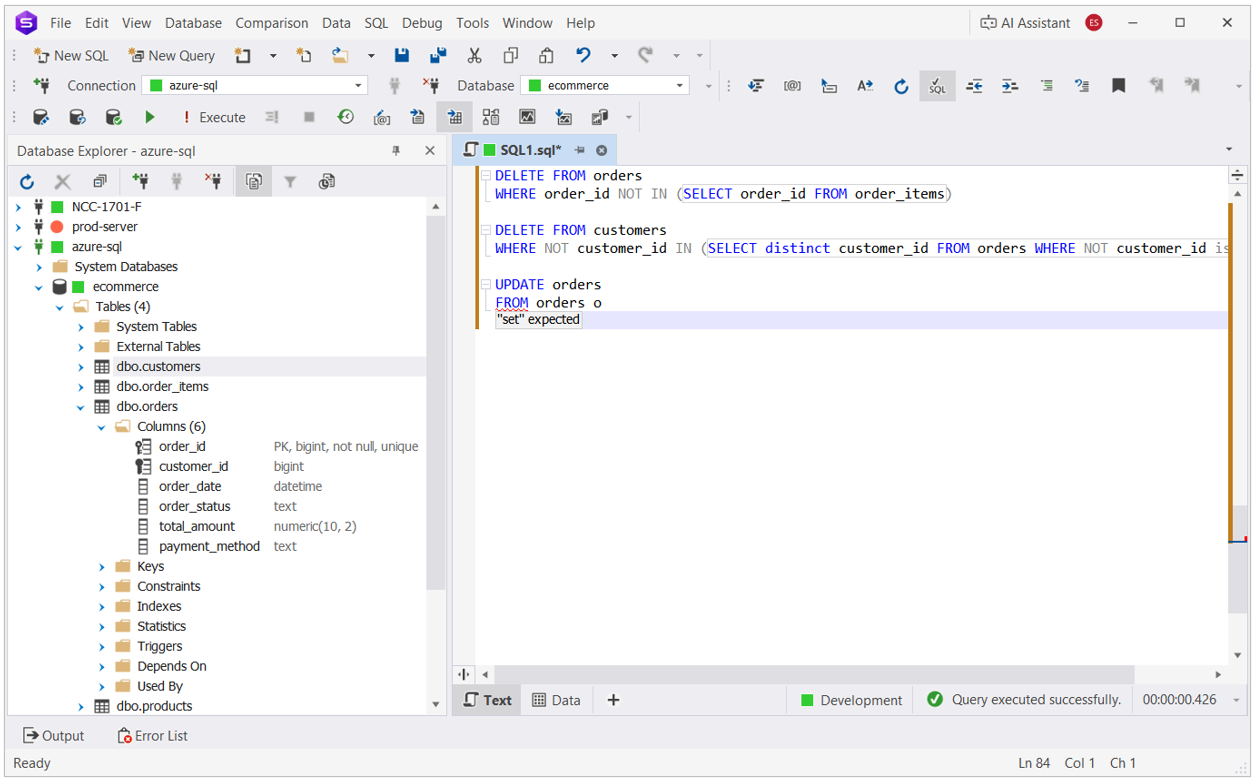1257x781 pixels.
Task: Click the Refresh icon in SQL toolbar
Action: tap(901, 86)
